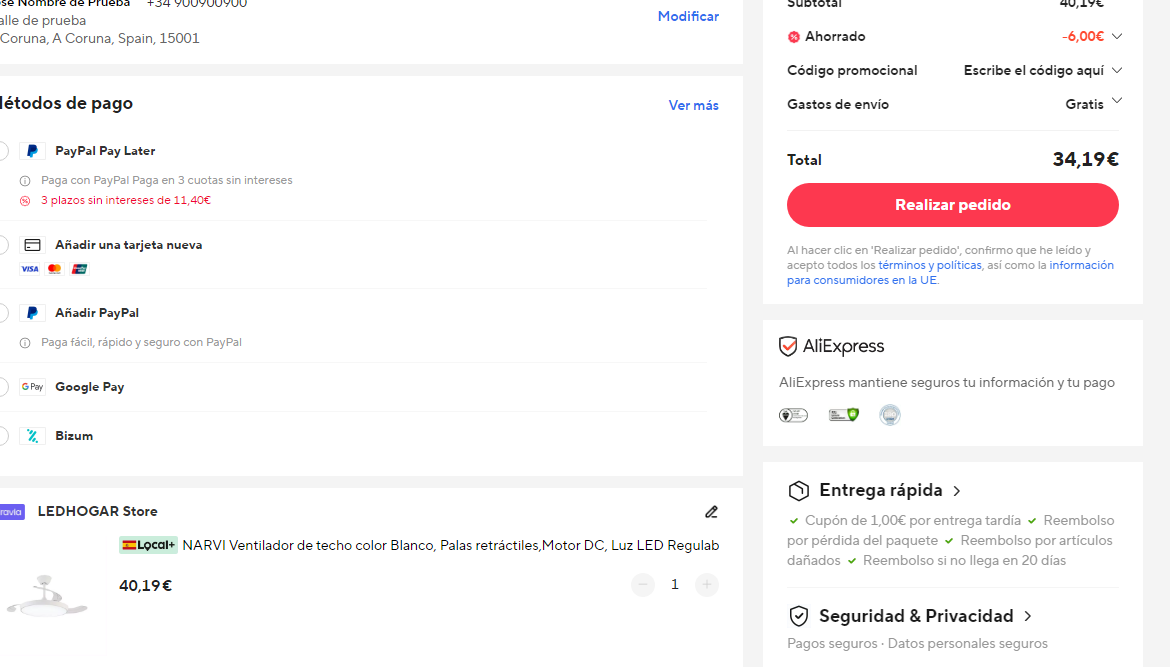This screenshot has height=667, width=1170.
Task: Select Añadir una tarjeta nueva option
Action: [x=3, y=245]
